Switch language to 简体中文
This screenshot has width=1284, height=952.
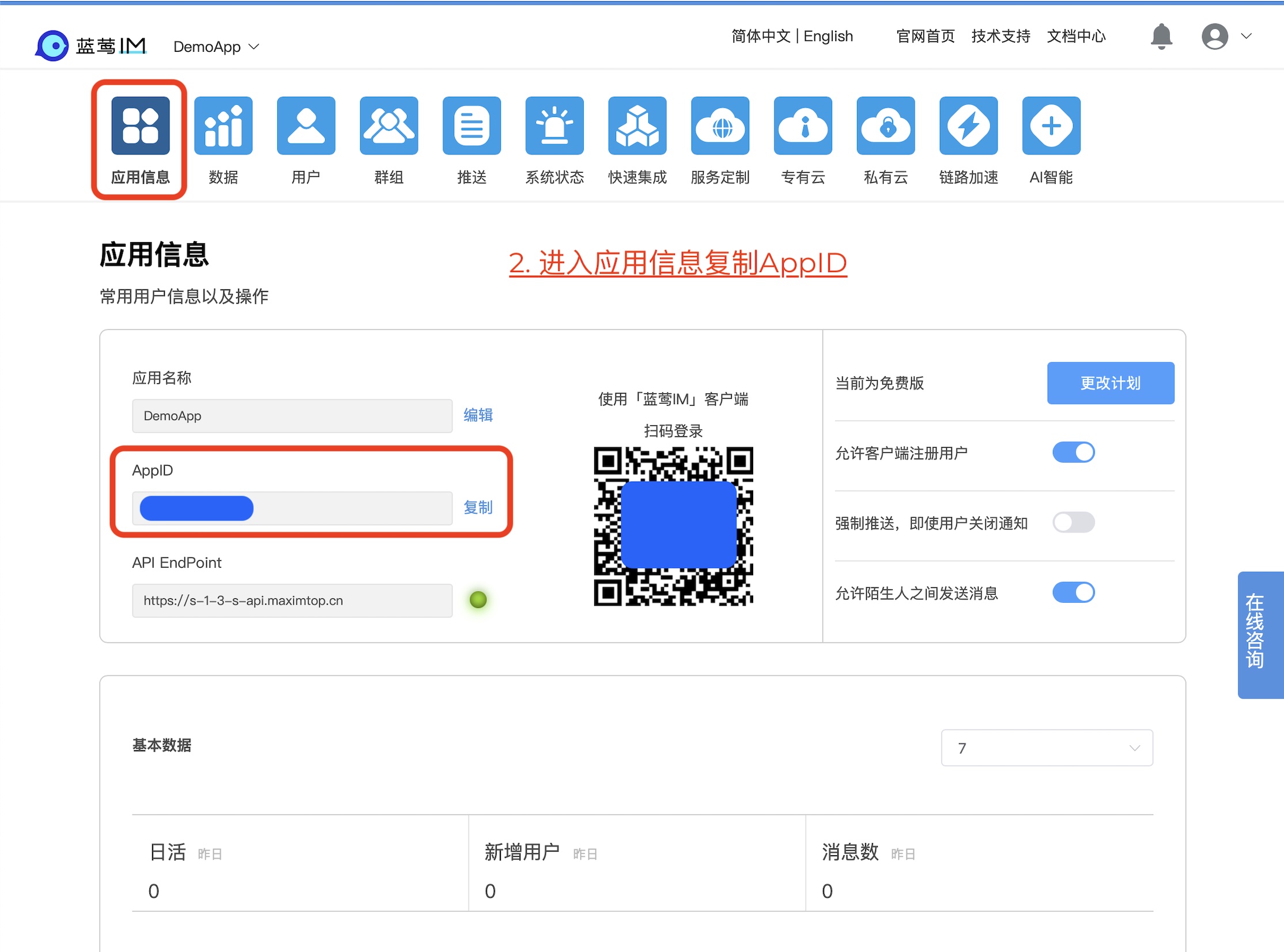[x=761, y=36]
